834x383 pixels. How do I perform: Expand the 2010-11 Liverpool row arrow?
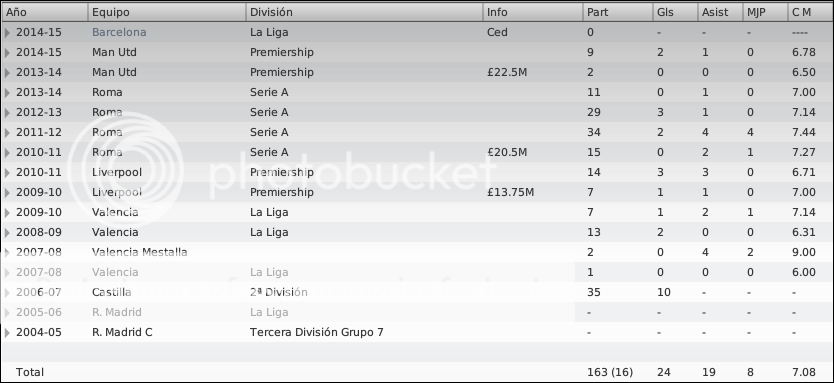pyautogui.click(x=7, y=172)
